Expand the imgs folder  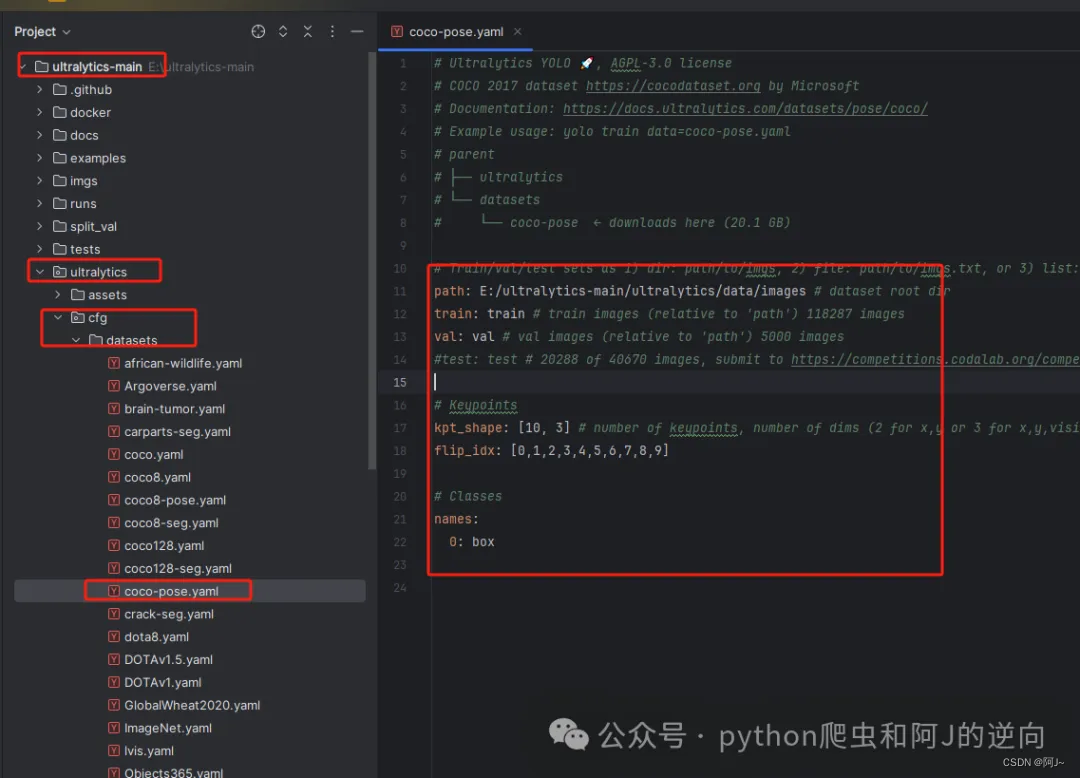[x=39, y=180]
